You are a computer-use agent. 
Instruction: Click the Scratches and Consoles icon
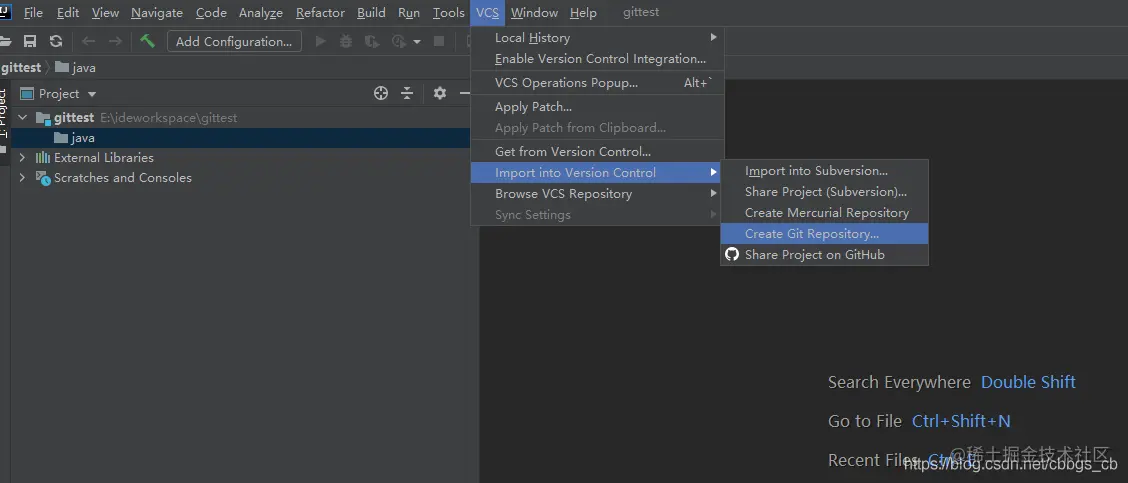(x=43, y=178)
